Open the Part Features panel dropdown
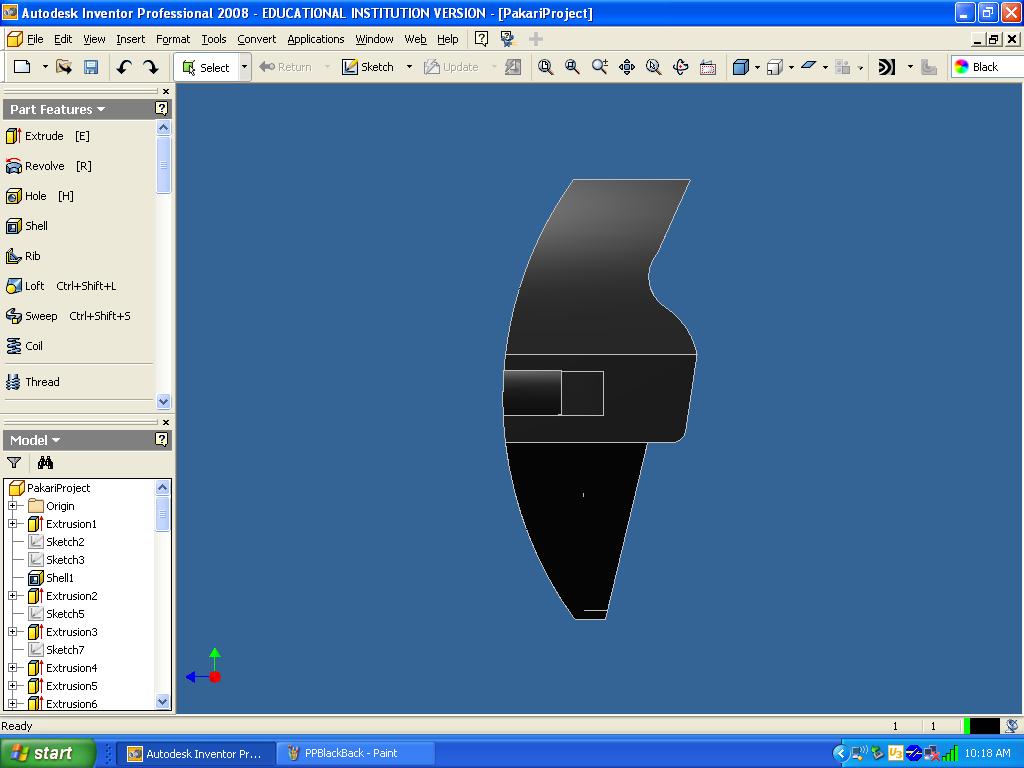This screenshot has width=1024, height=768. tap(58, 109)
